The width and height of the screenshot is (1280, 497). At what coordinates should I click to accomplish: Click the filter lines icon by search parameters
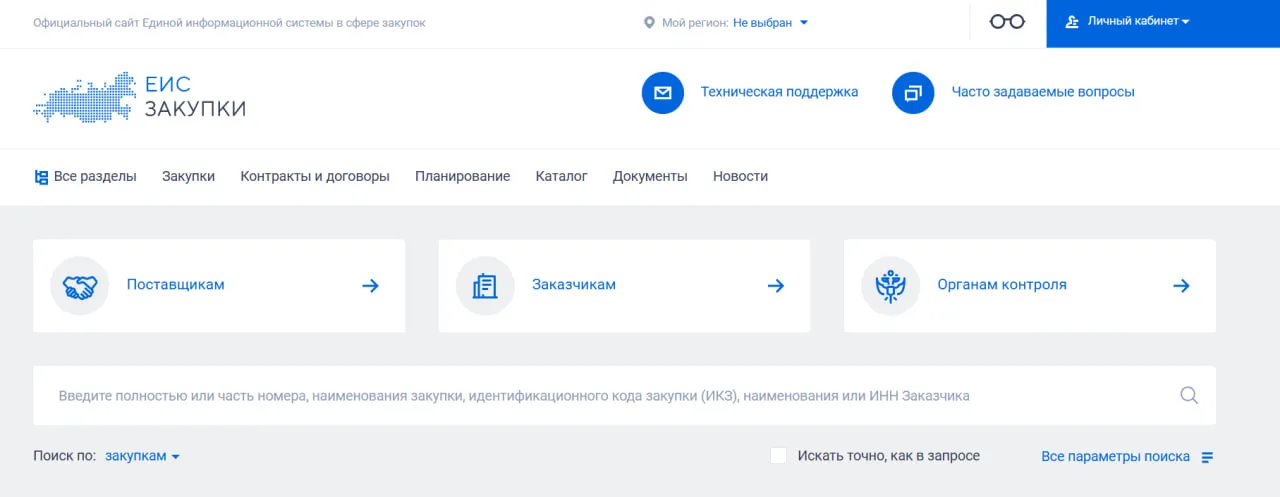coord(1207,457)
